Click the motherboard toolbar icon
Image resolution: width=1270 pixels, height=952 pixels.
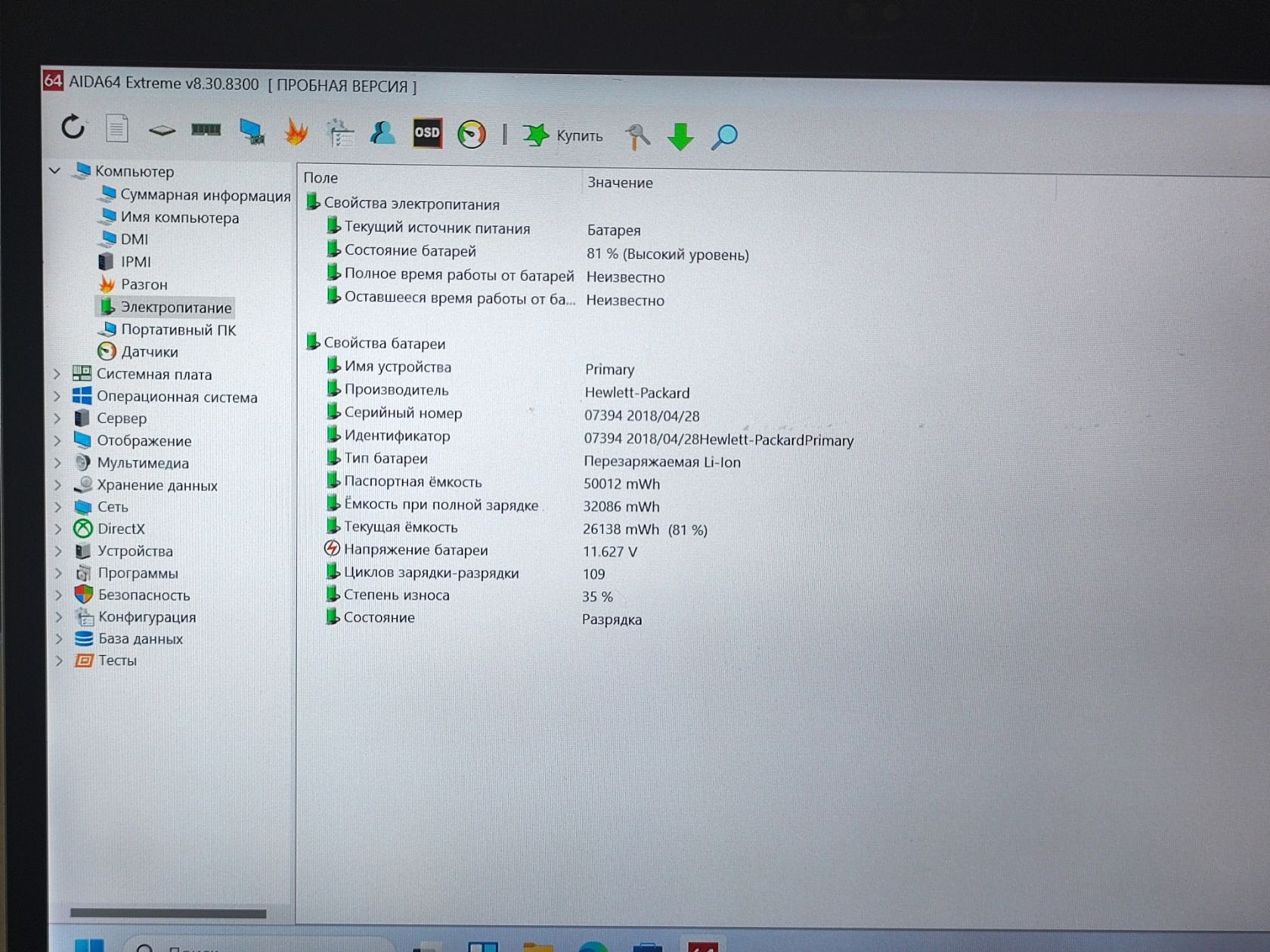pyautogui.click(x=162, y=131)
